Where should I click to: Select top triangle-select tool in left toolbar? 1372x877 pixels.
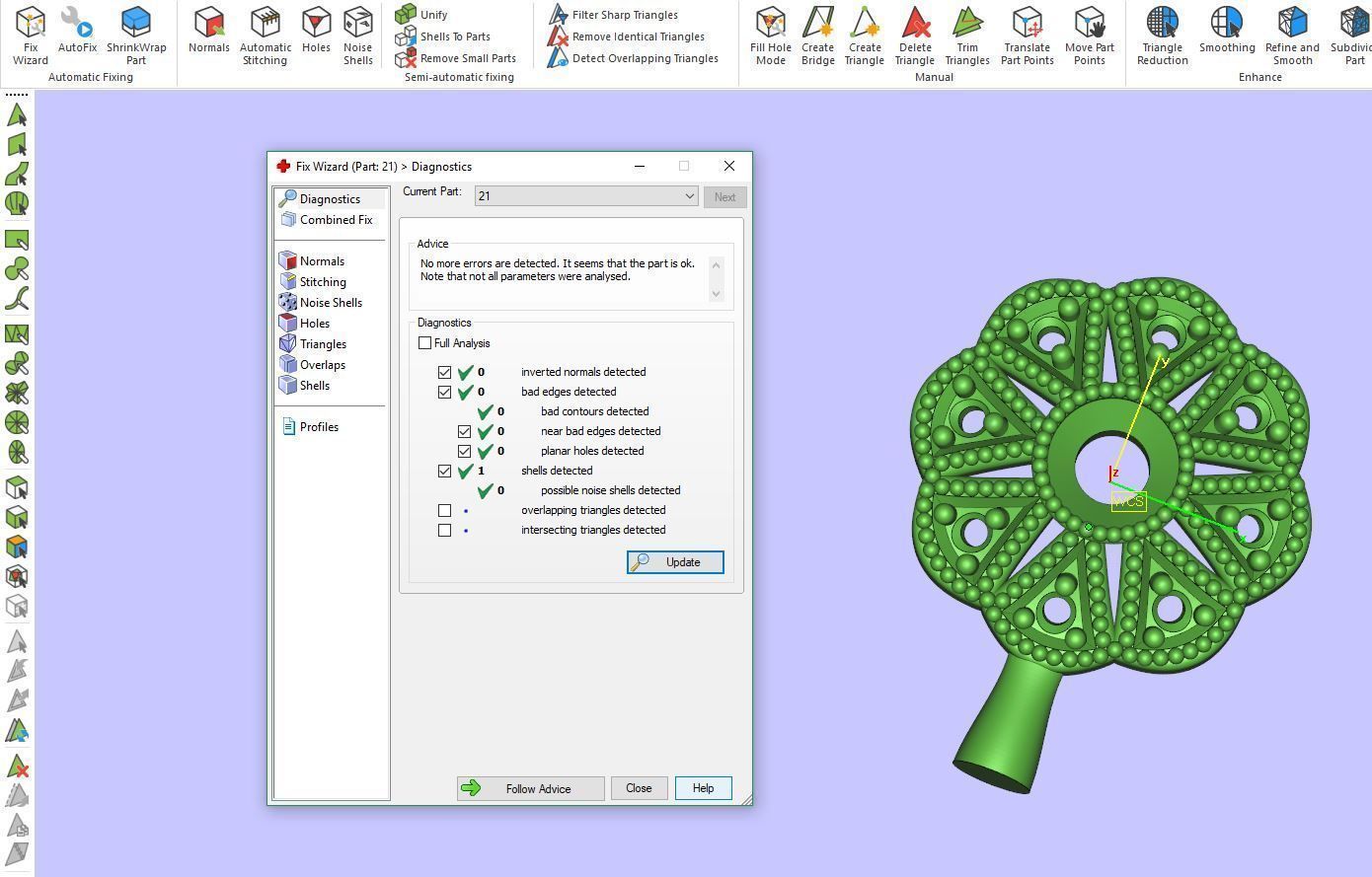point(17,115)
